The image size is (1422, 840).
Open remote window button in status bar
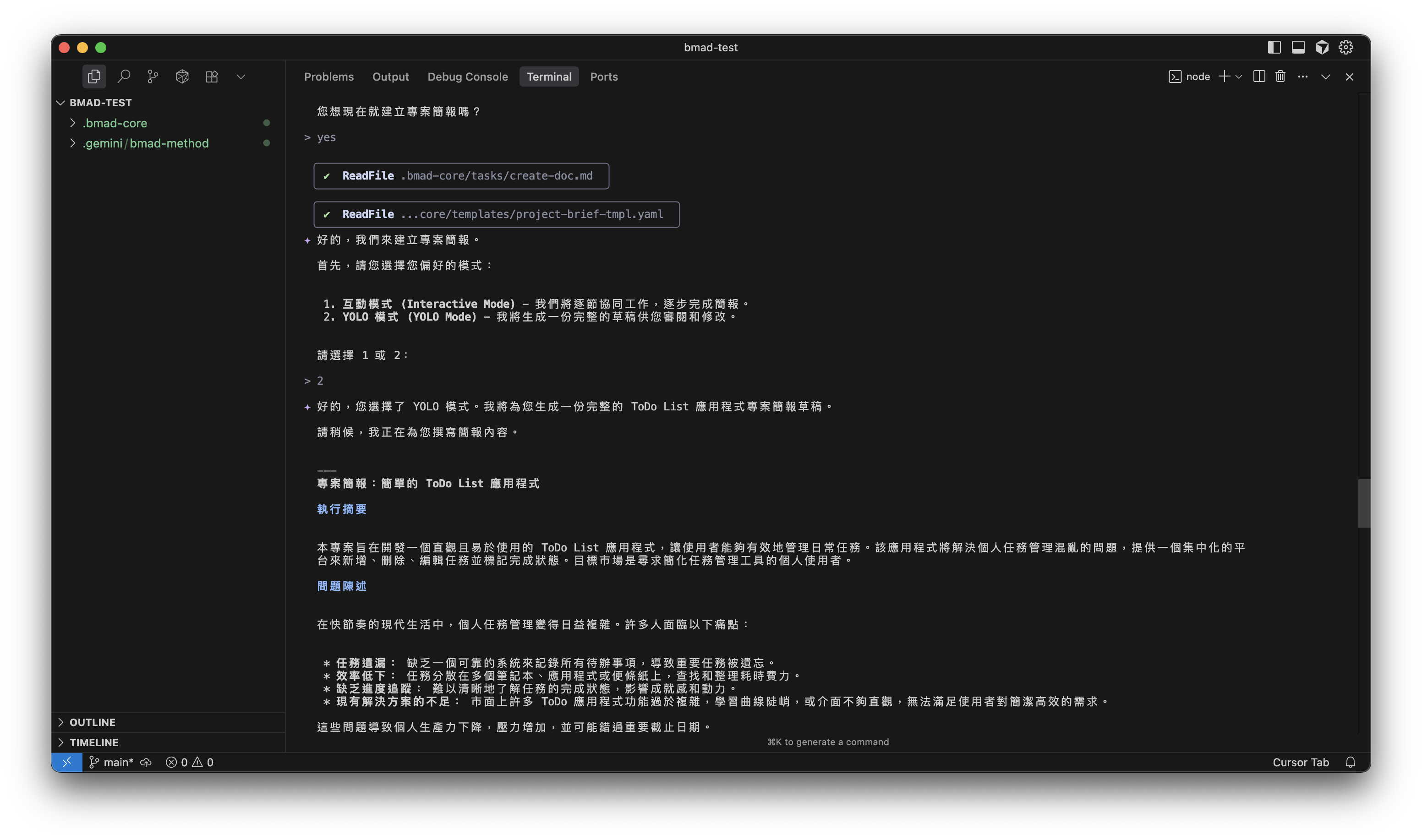[67, 762]
